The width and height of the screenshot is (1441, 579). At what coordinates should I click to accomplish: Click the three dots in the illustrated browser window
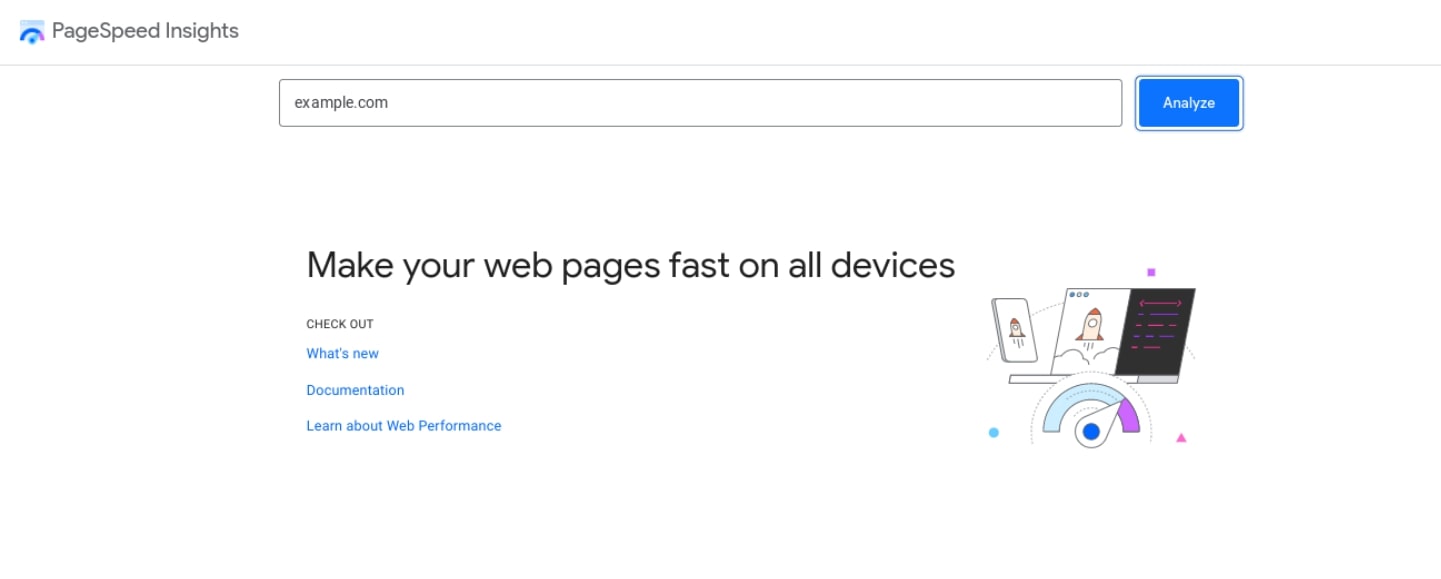(1079, 295)
